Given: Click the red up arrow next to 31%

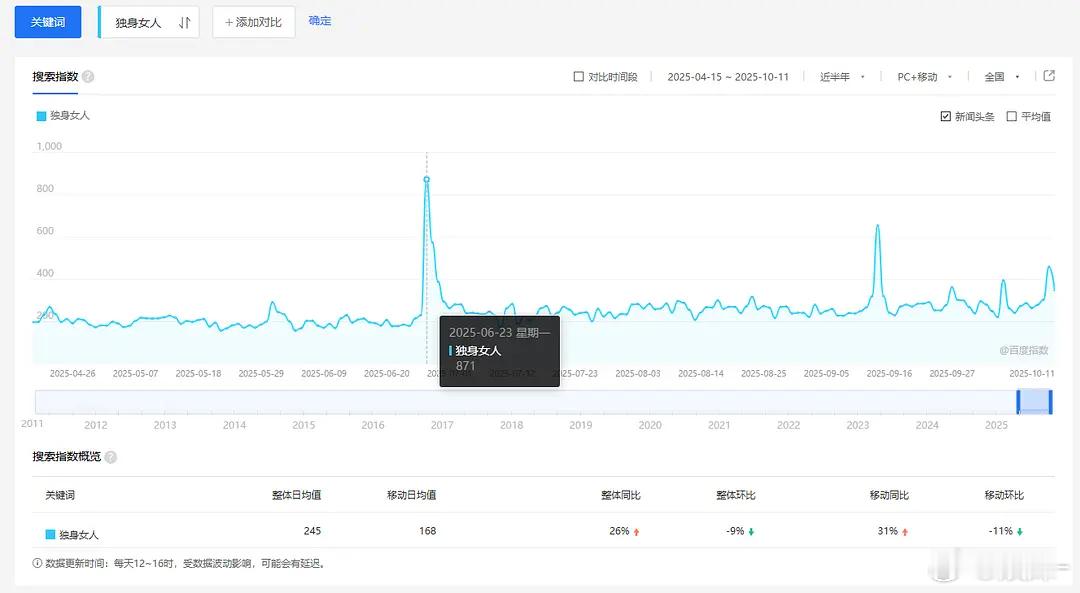Looking at the screenshot, I should point(905,532).
